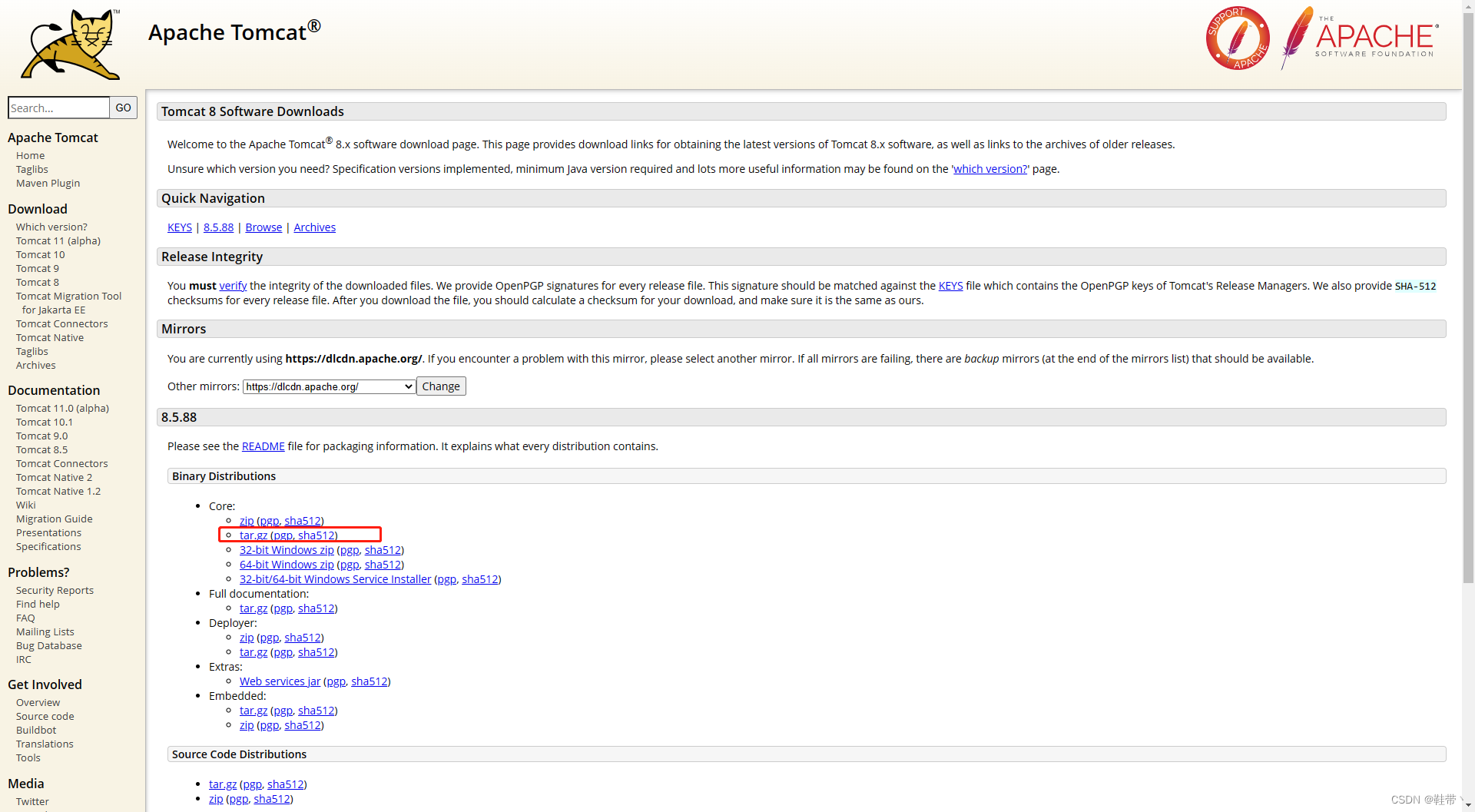The image size is (1475, 812).
Task: Open Specifications sidebar link
Action: coord(48,546)
